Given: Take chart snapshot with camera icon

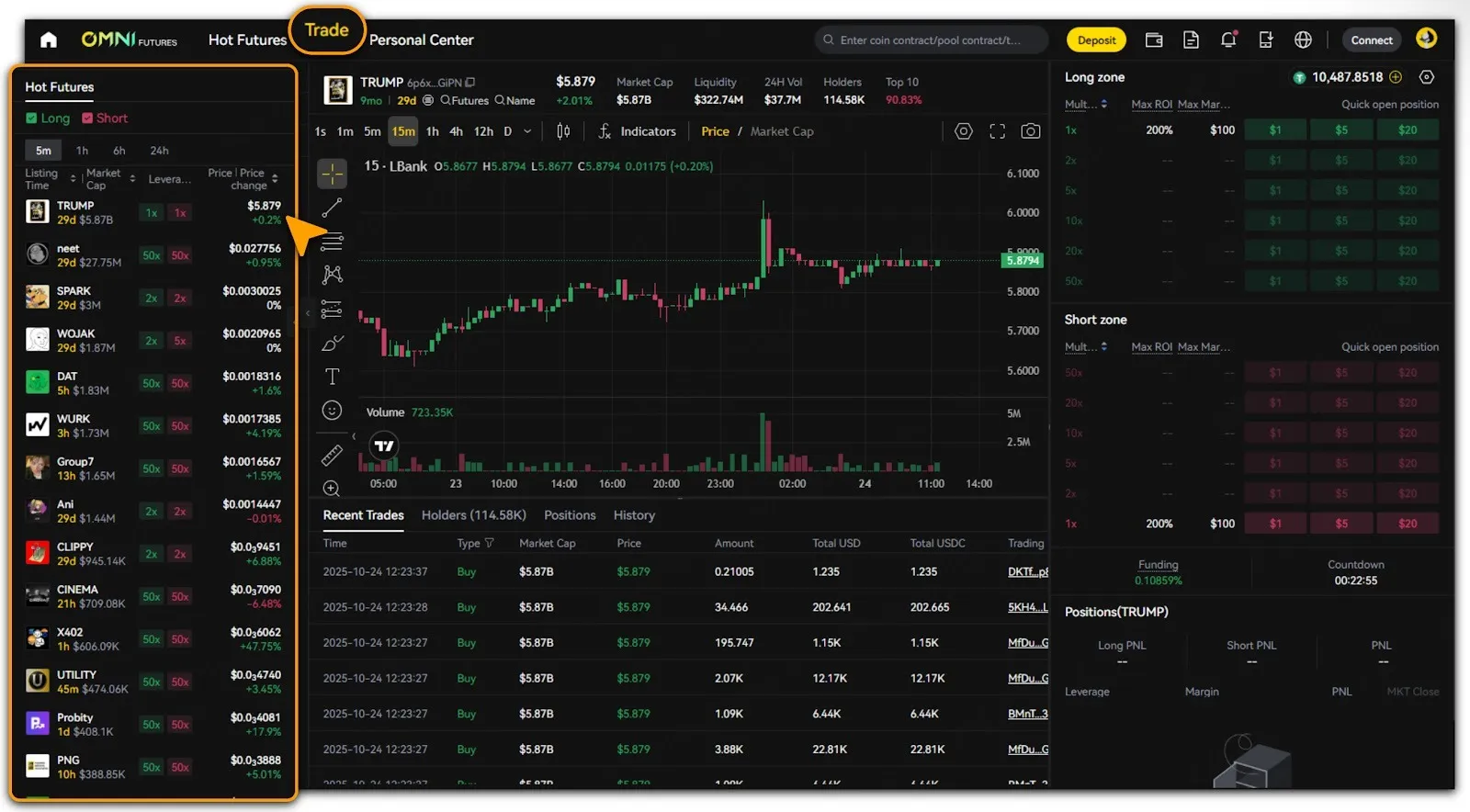Looking at the screenshot, I should coord(1031,131).
